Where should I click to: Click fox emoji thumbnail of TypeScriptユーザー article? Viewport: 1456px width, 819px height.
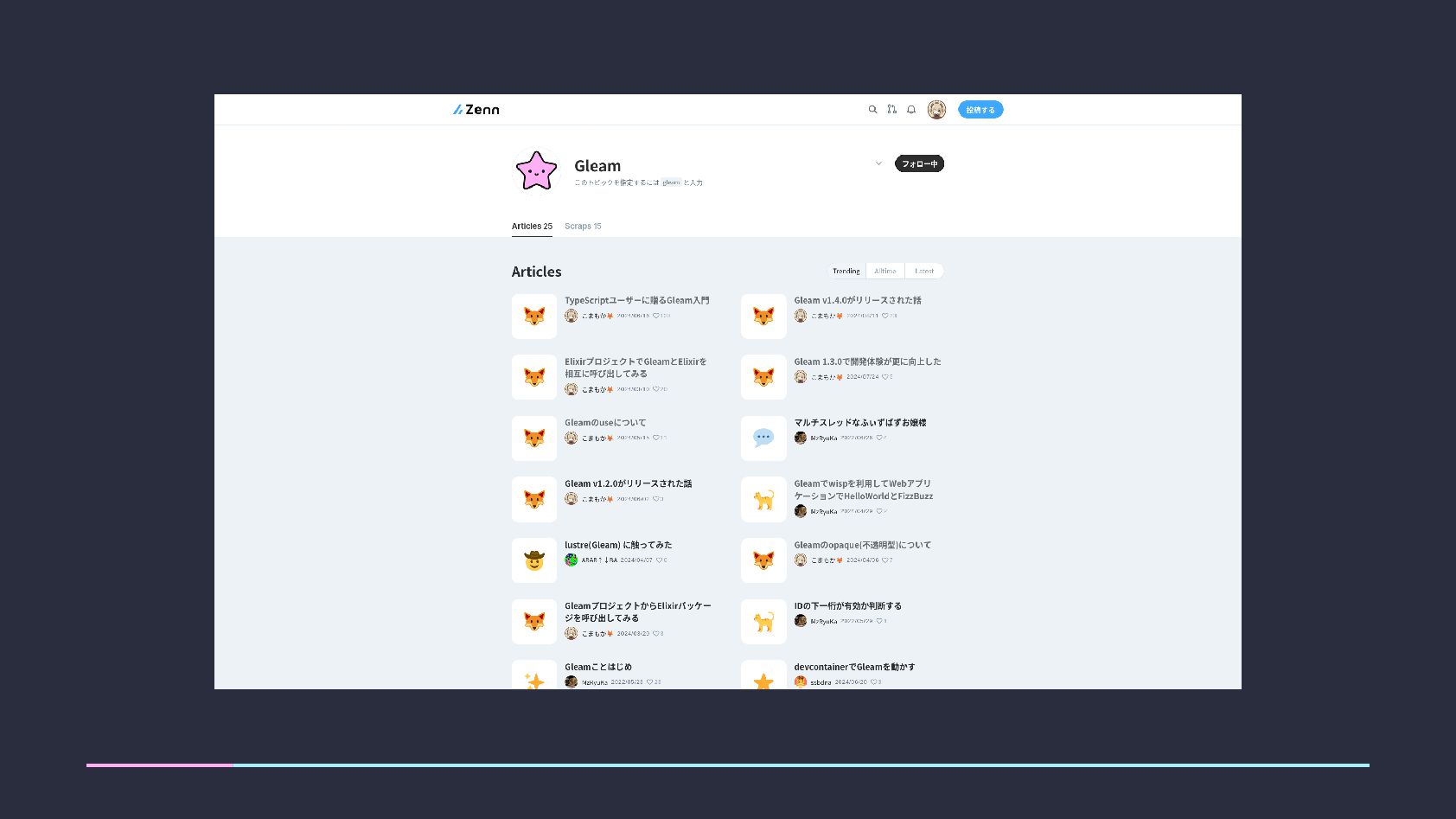click(534, 317)
